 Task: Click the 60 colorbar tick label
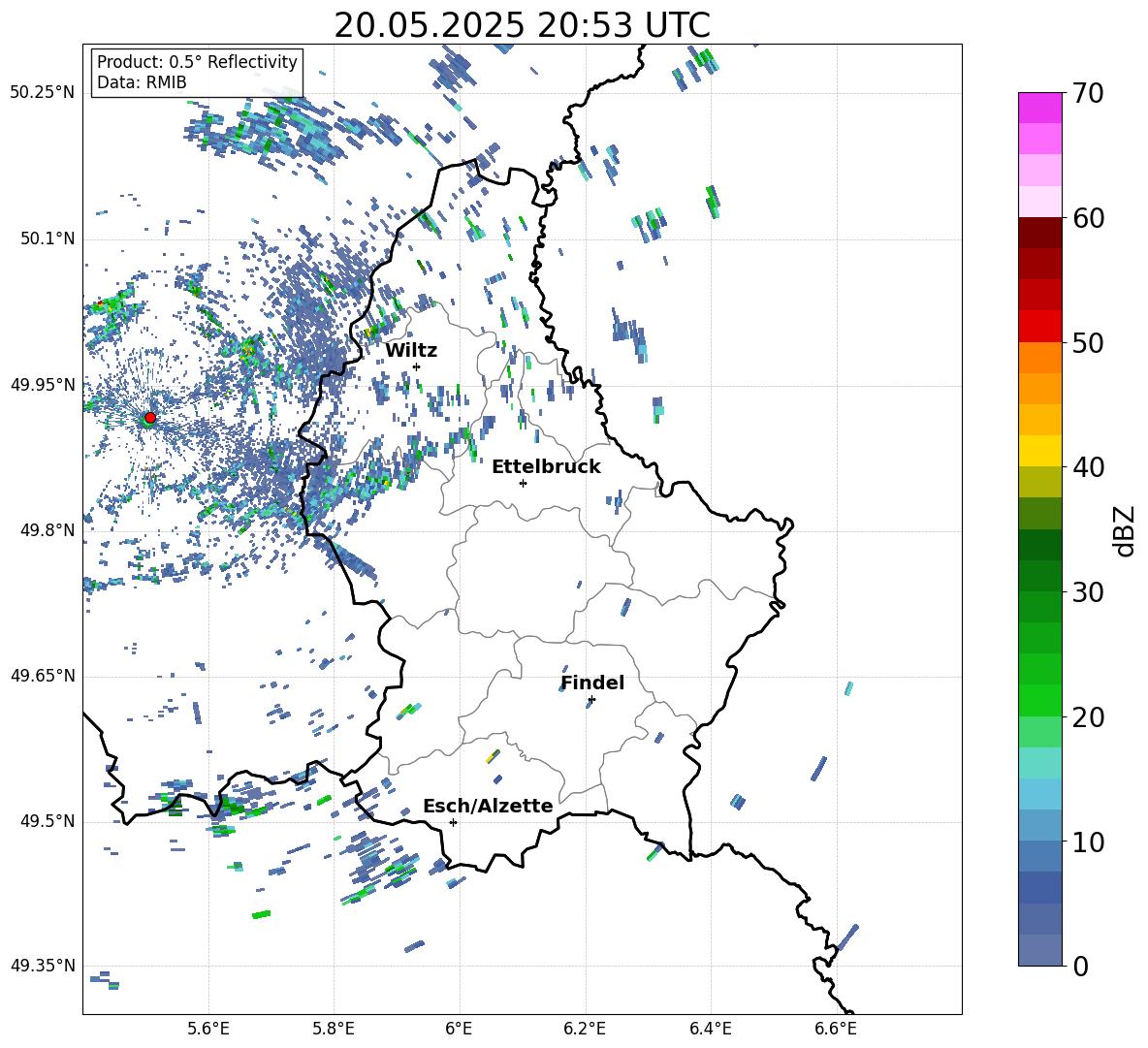1087,218
